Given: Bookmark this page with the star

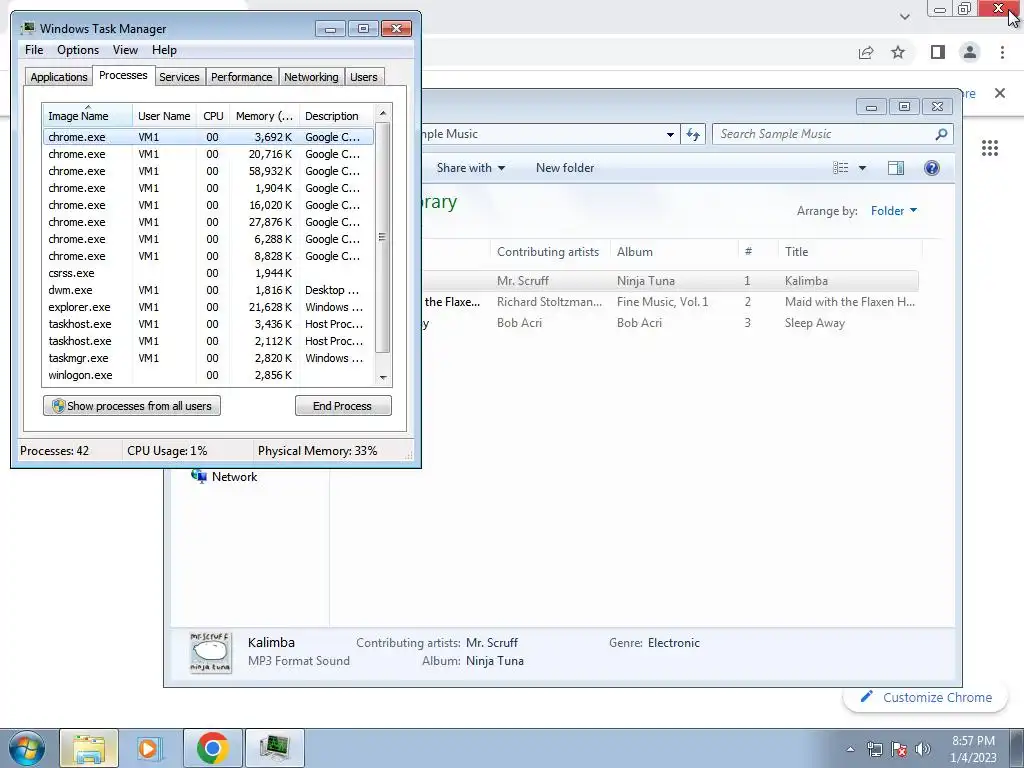Looking at the screenshot, I should coord(898,52).
